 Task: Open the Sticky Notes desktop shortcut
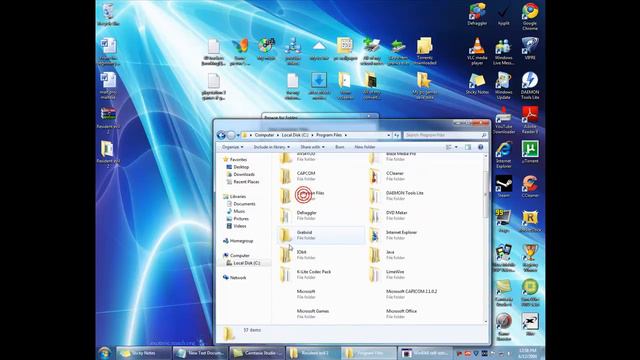477,84
